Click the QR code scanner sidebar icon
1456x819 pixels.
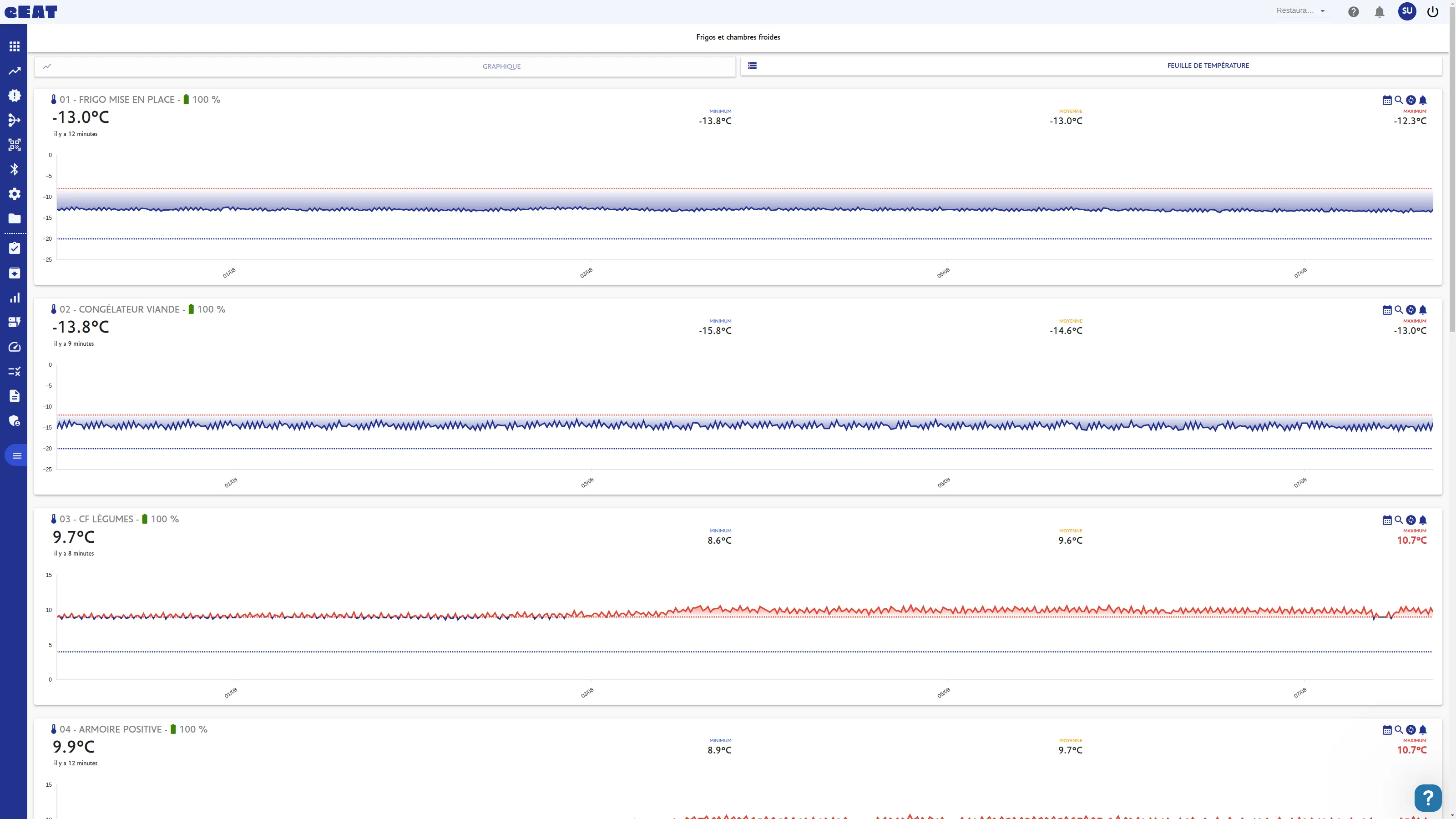[15, 145]
